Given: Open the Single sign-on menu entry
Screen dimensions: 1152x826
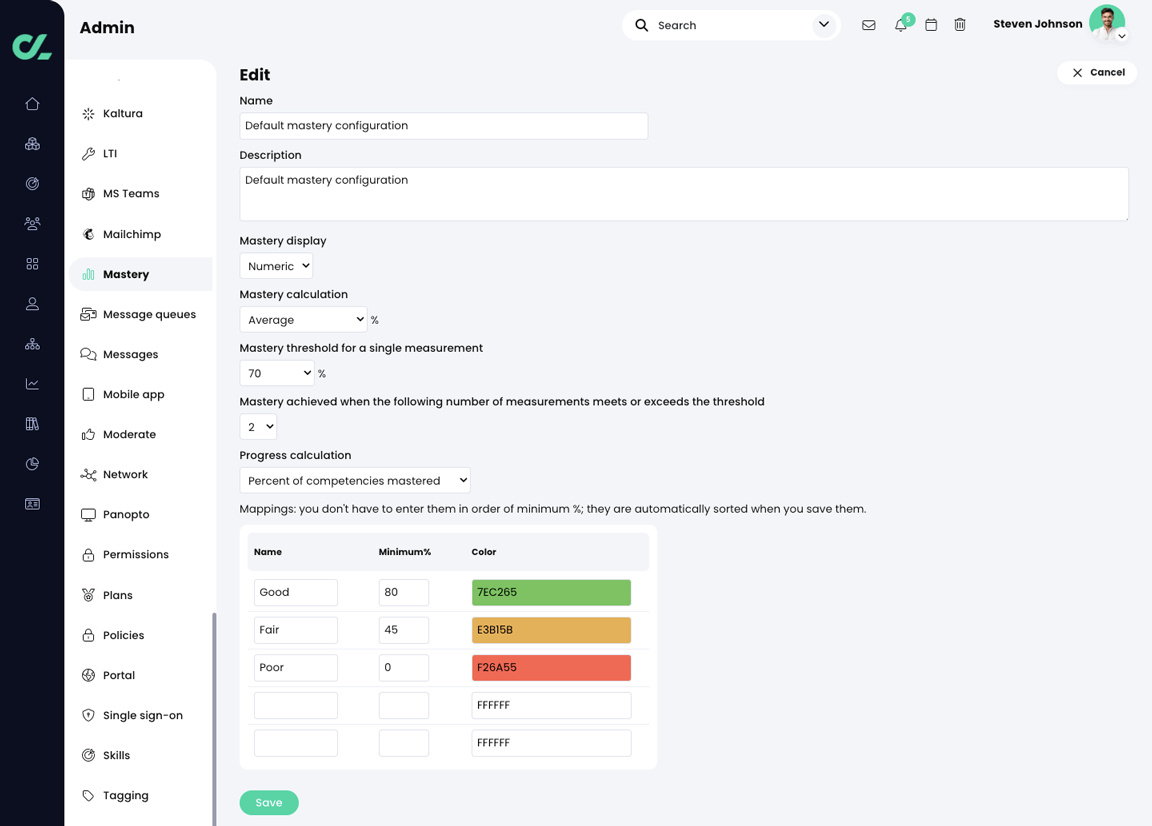Looking at the screenshot, I should pyautogui.click(x=143, y=715).
